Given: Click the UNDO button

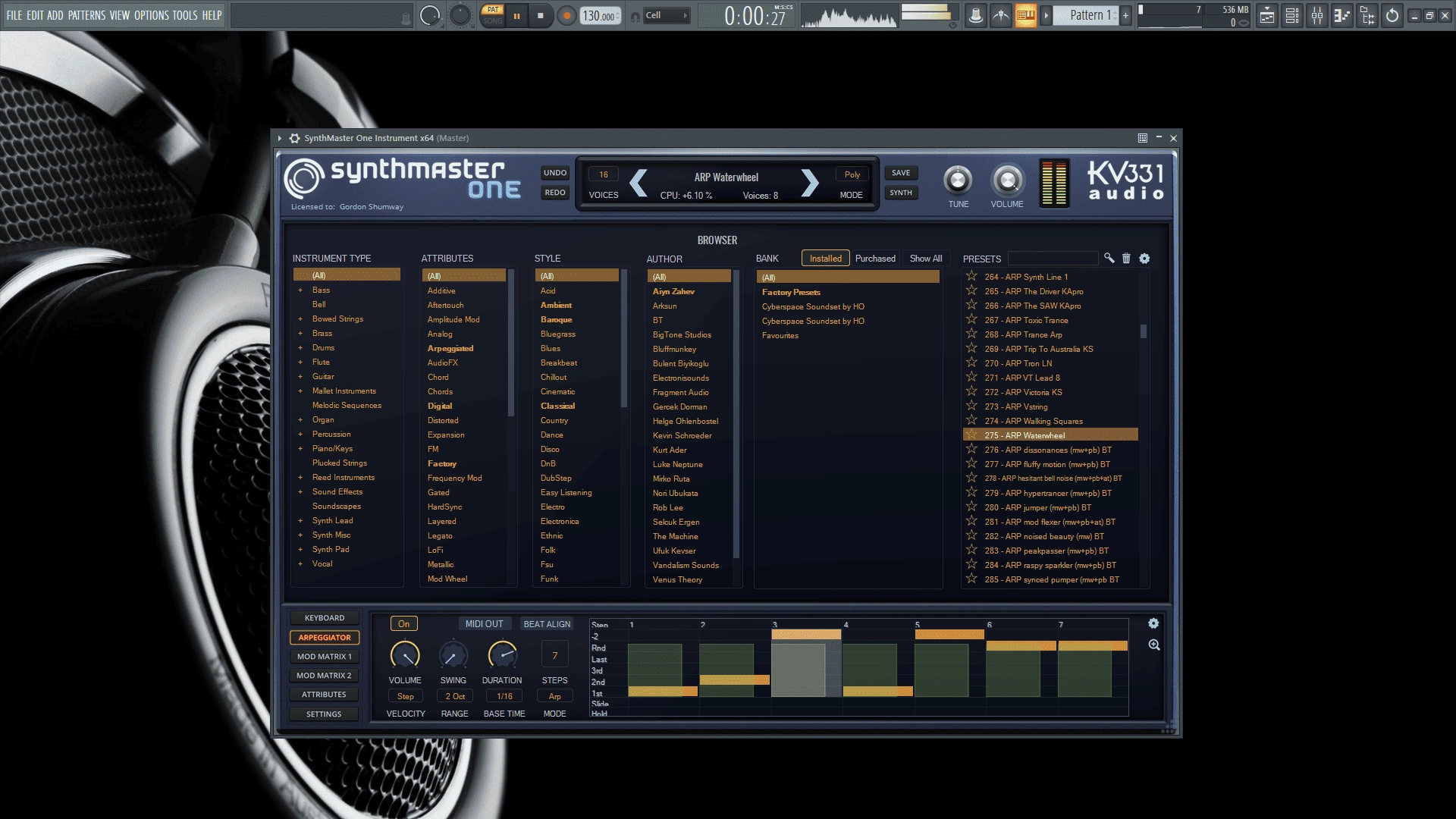Looking at the screenshot, I should click(555, 173).
